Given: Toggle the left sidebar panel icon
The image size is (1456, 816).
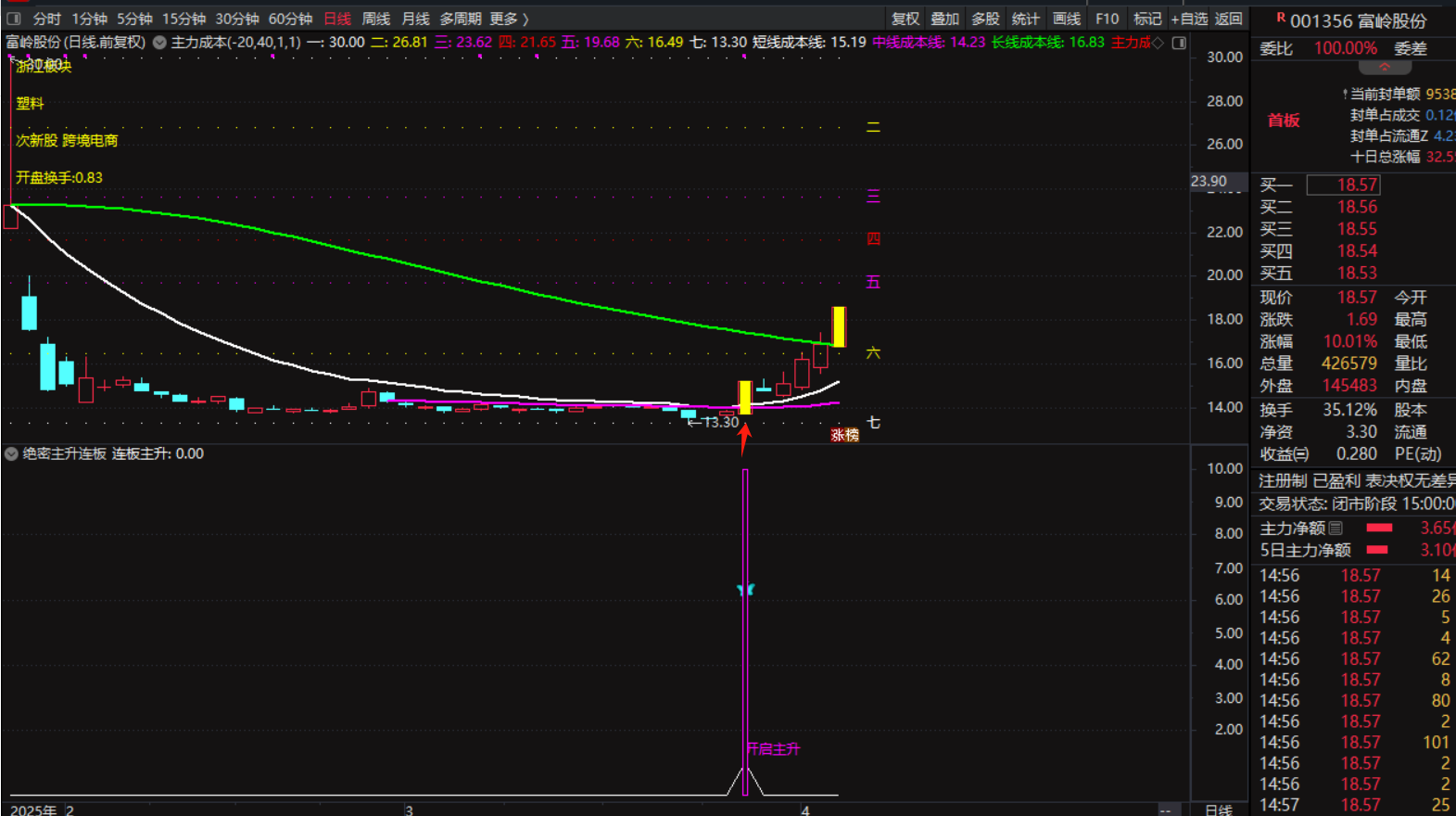Looking at the screenshot, I should click(x=13, y=19).
